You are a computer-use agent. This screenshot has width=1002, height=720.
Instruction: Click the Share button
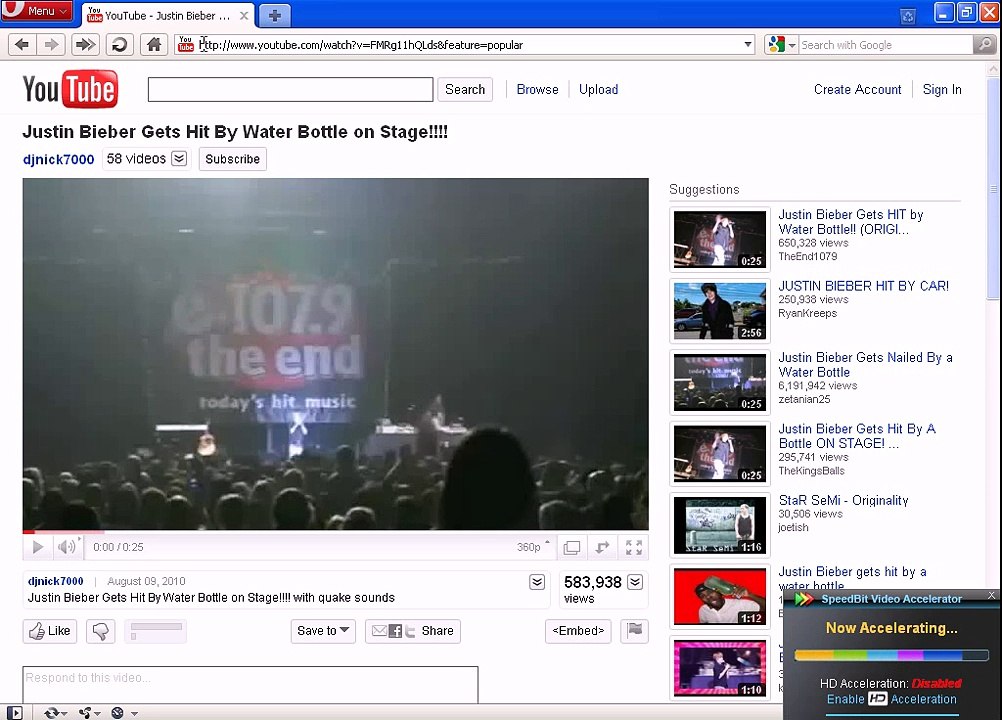pyautogui.click(x=413, y=631)
